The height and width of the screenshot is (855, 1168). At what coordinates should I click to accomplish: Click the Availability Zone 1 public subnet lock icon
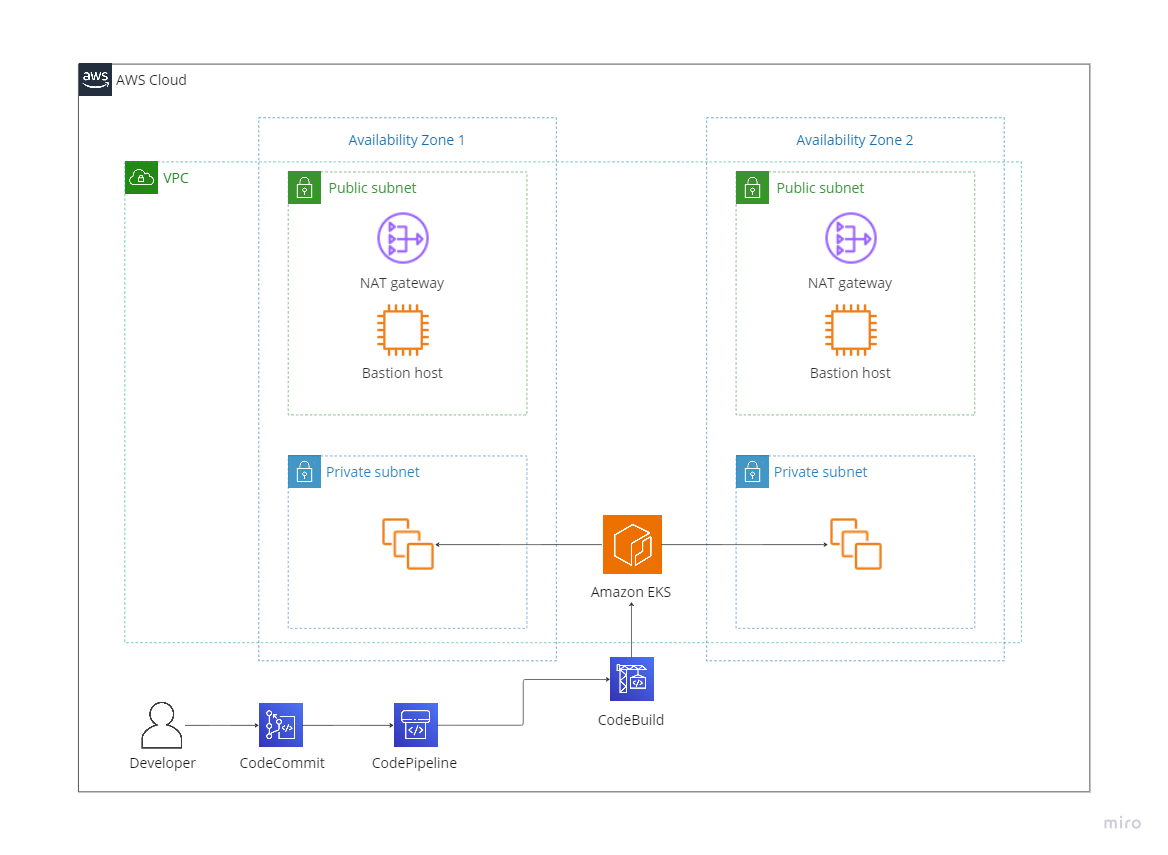tap(305, 188)
